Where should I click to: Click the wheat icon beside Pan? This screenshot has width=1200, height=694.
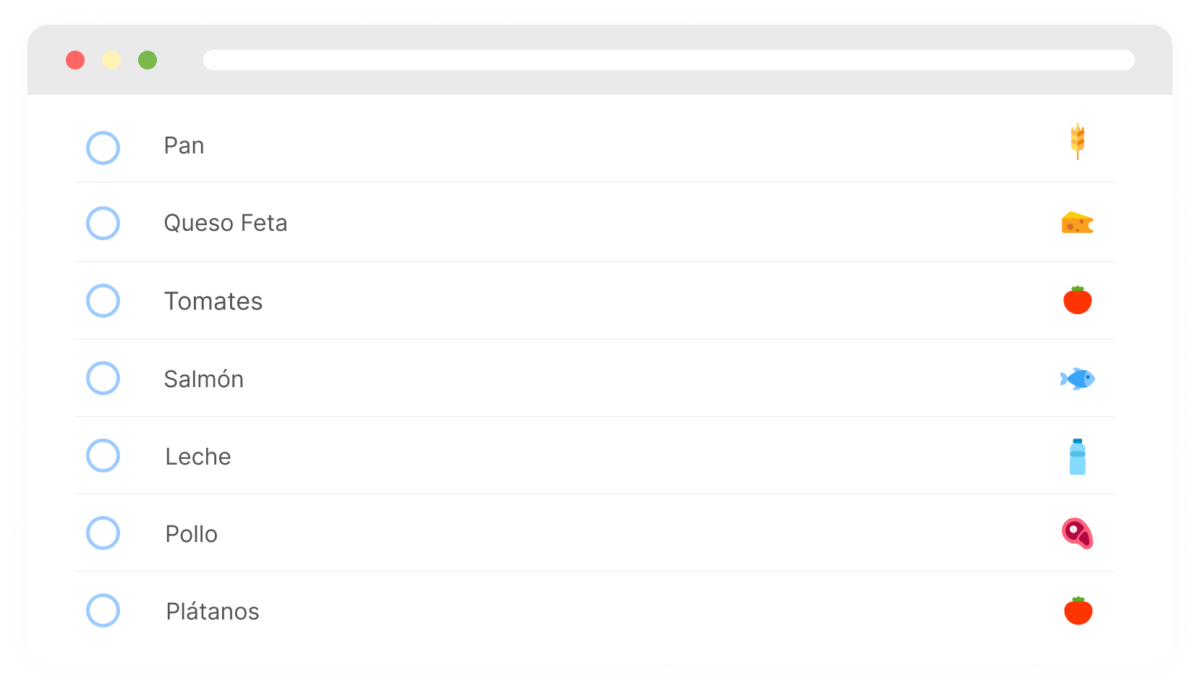[x=1077, y=142]
